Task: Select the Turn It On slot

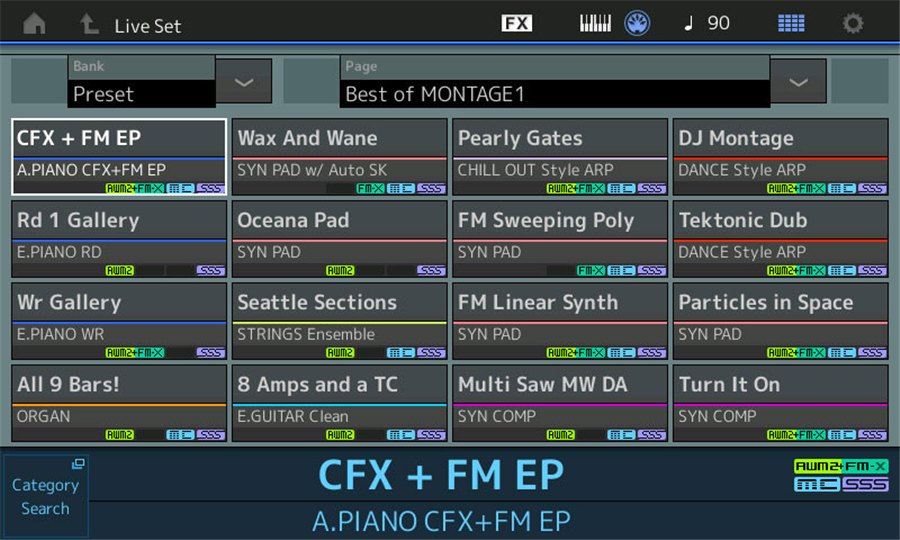Action: 780,402
